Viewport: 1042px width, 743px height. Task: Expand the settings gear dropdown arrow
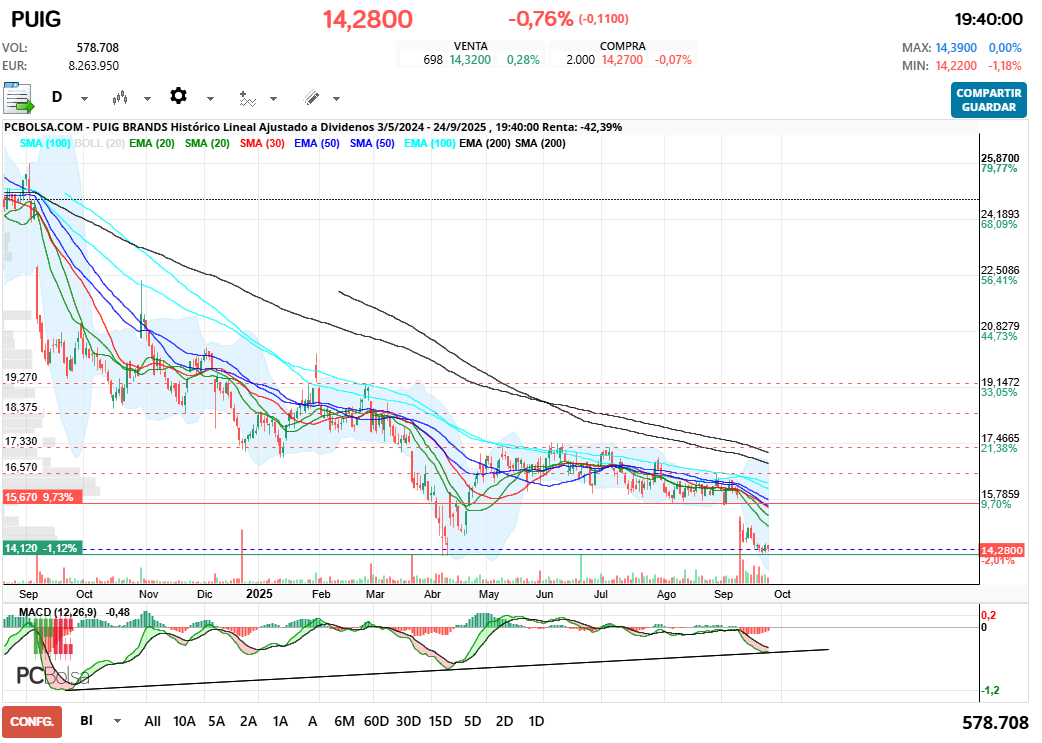click(211, 99)
